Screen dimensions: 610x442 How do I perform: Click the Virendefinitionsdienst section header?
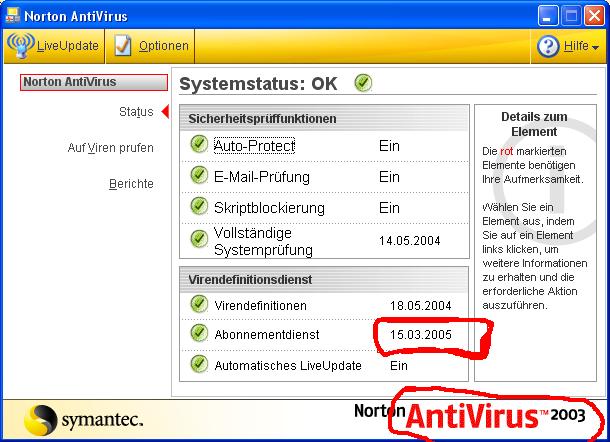click(324, 279)
